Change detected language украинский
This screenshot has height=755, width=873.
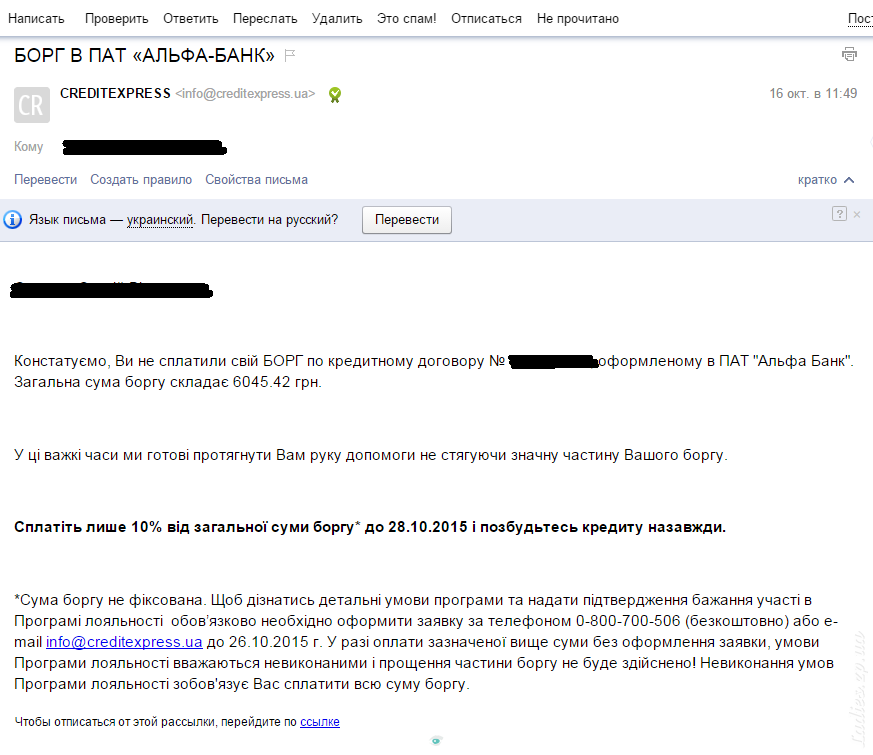pos(160,220)
